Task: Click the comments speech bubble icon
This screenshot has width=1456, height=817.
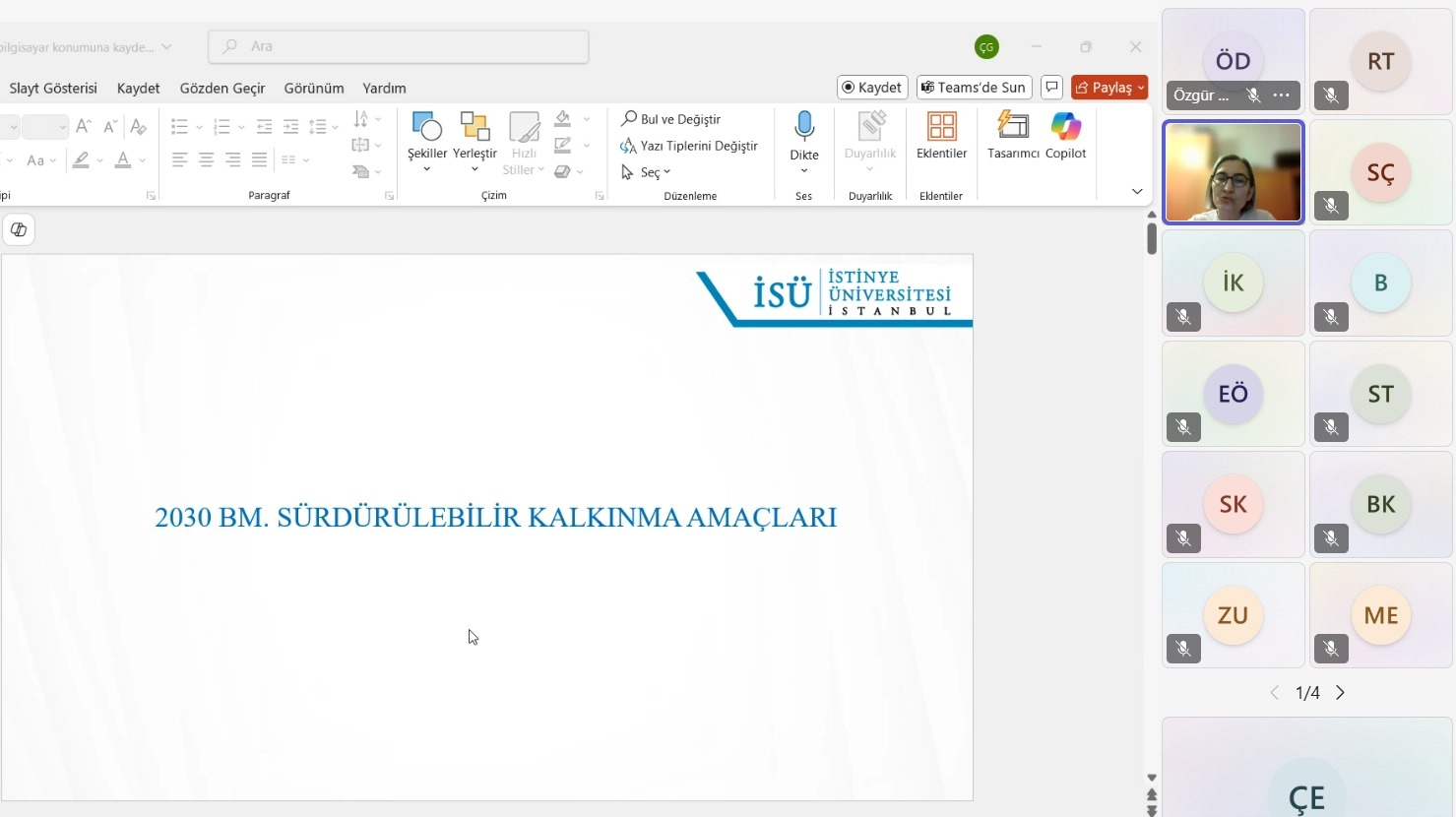Action: (x=1051, y=88)
